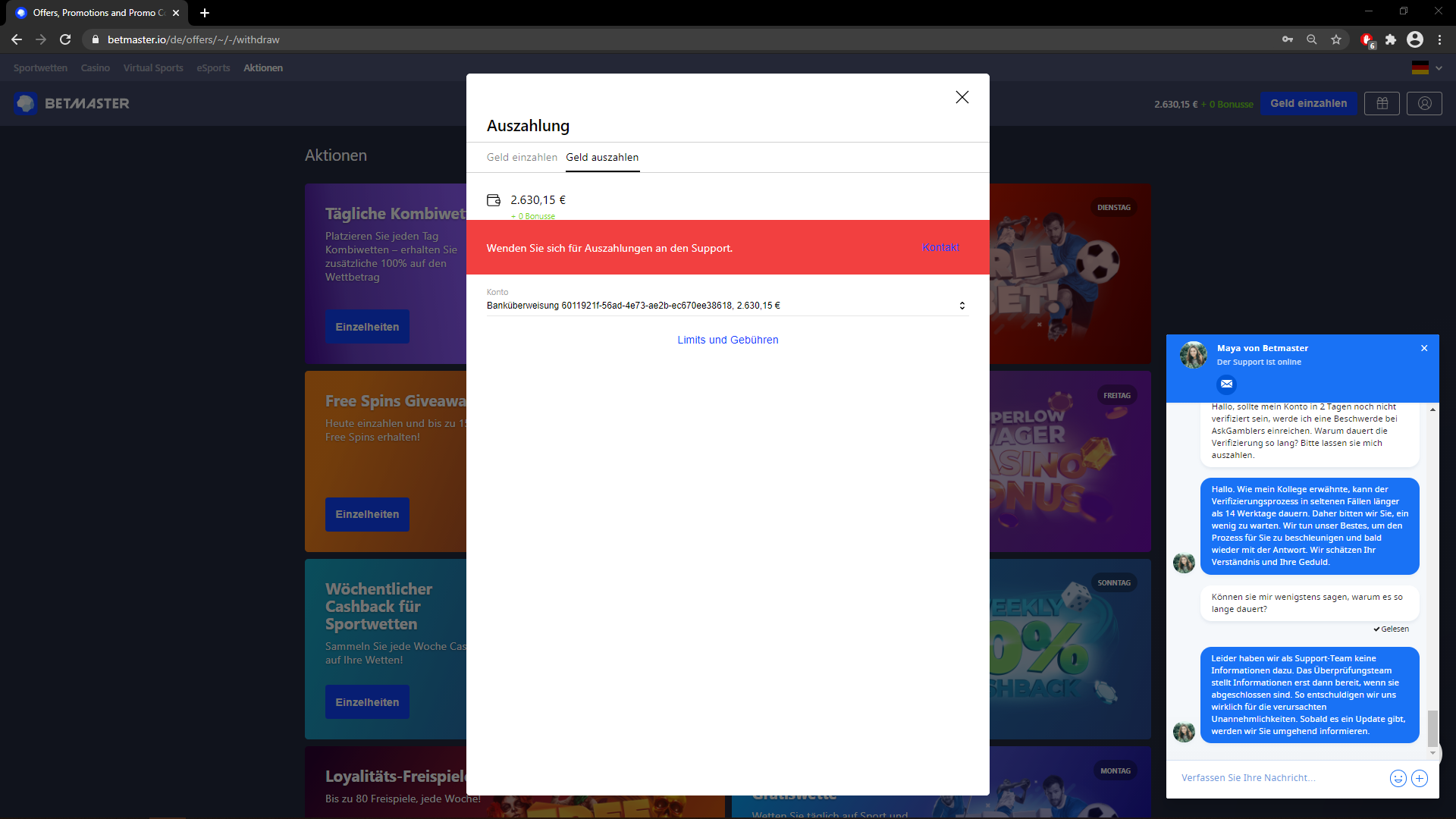Close the Maya von Betmaster chat widget
This screenshot has width=1456, height=819.
click(x=1424, y=348)
